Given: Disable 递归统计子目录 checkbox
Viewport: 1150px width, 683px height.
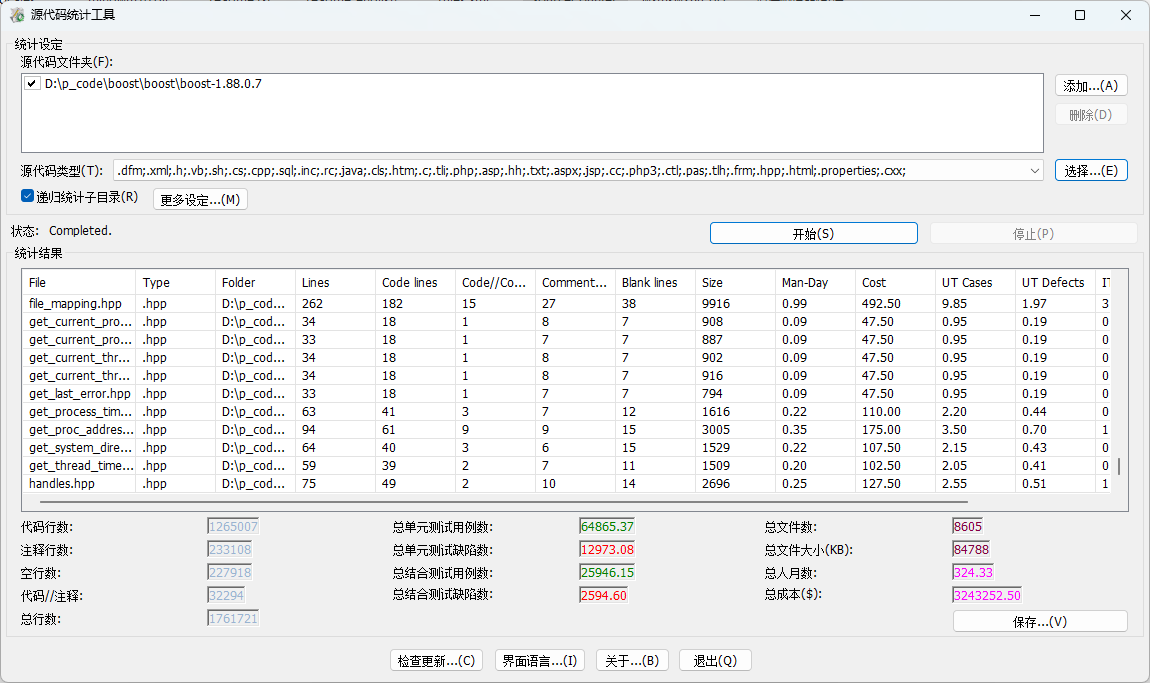Looking at the screenshot, I should pyautogui.click(x=28, y=197).
